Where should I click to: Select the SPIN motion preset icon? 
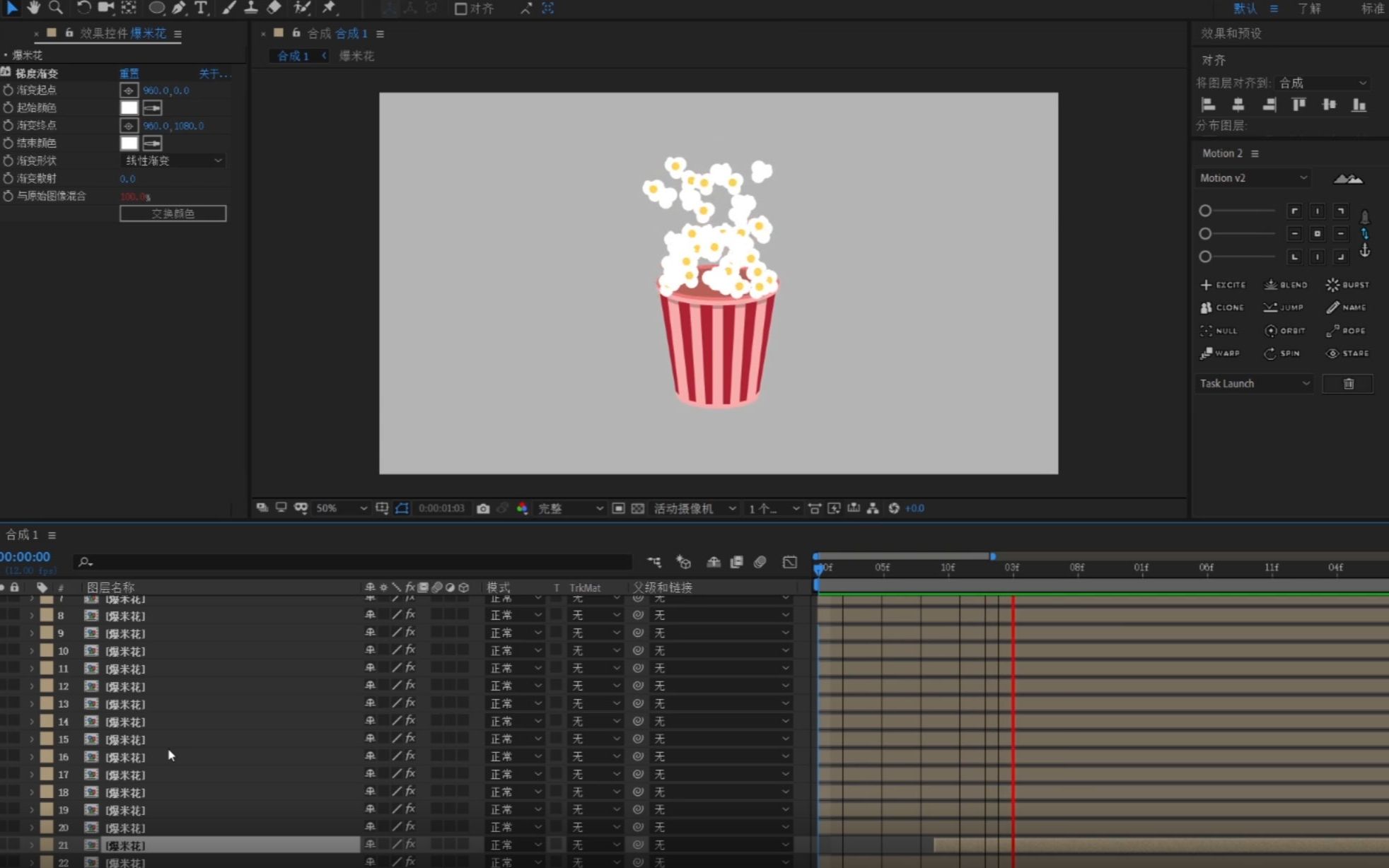[x=1269, y=353]
